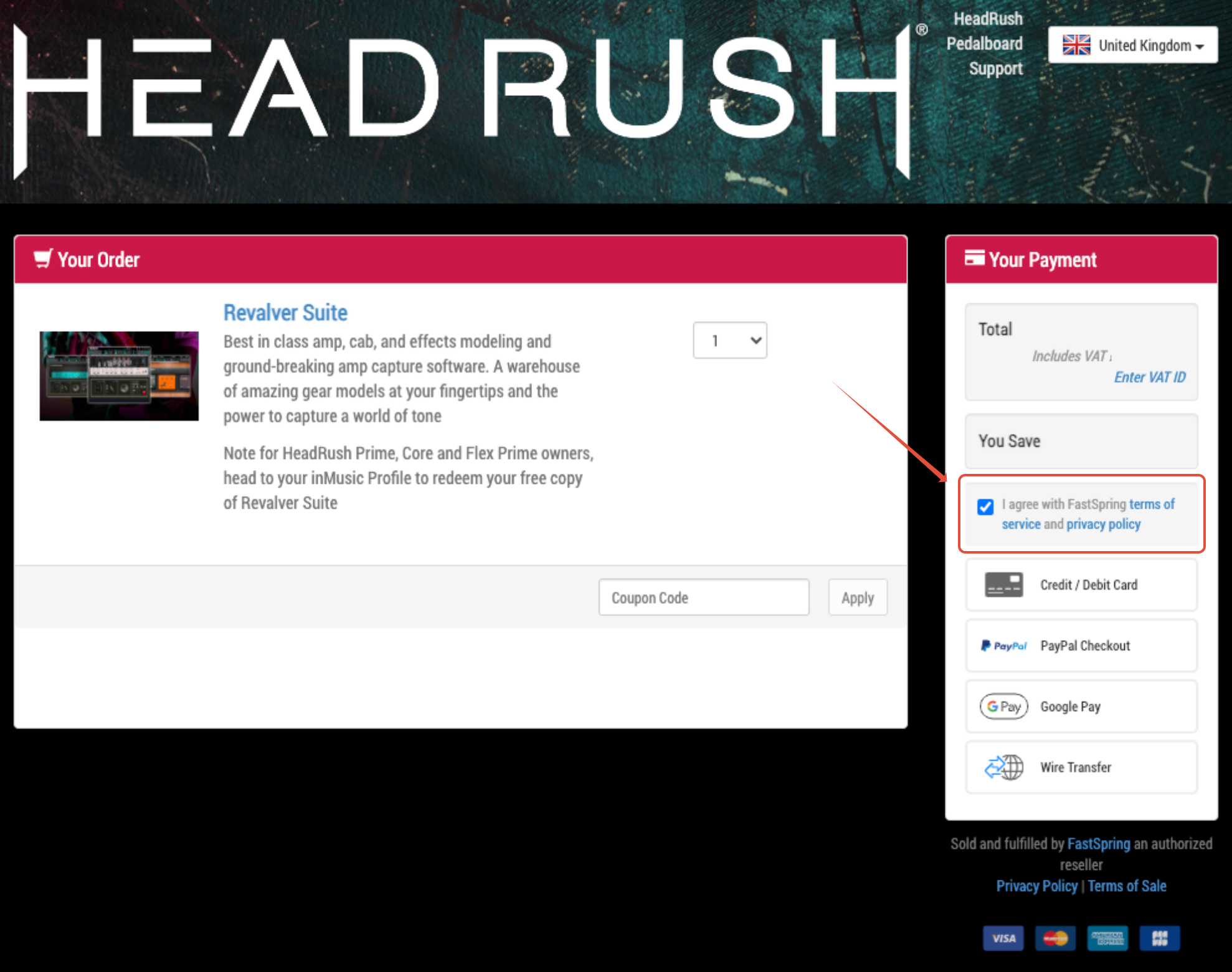Click the Google Pay logo icon
This screenshot has width=1232, height=972.
[x=1003, y=706]
